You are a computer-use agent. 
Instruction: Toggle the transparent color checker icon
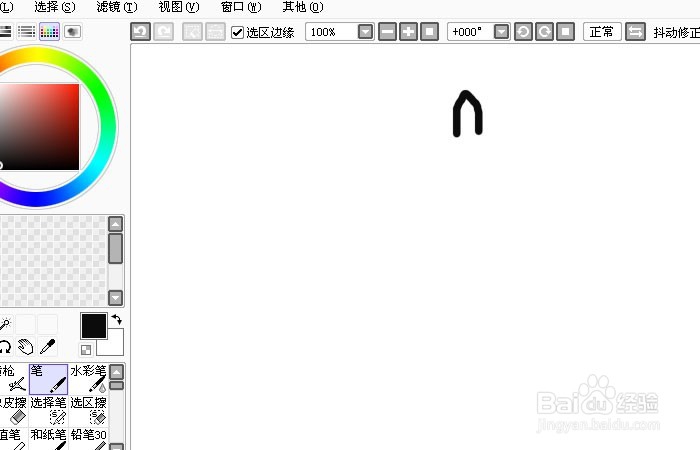86,350
